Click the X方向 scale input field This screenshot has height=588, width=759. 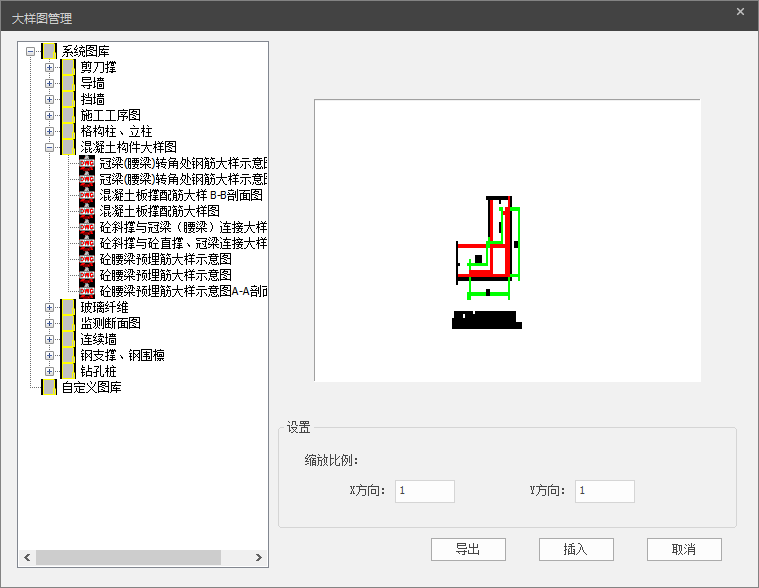coord(425,491)
